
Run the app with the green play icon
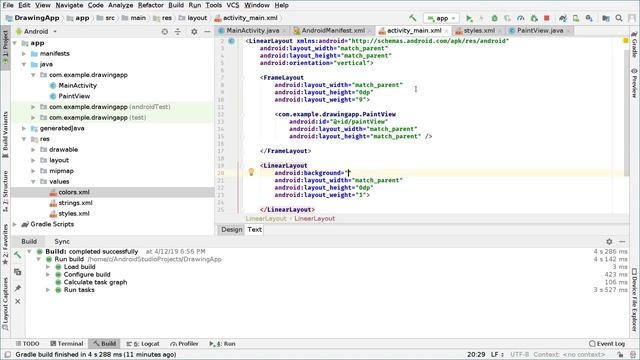pyautogui.click(x=469, y=18)
